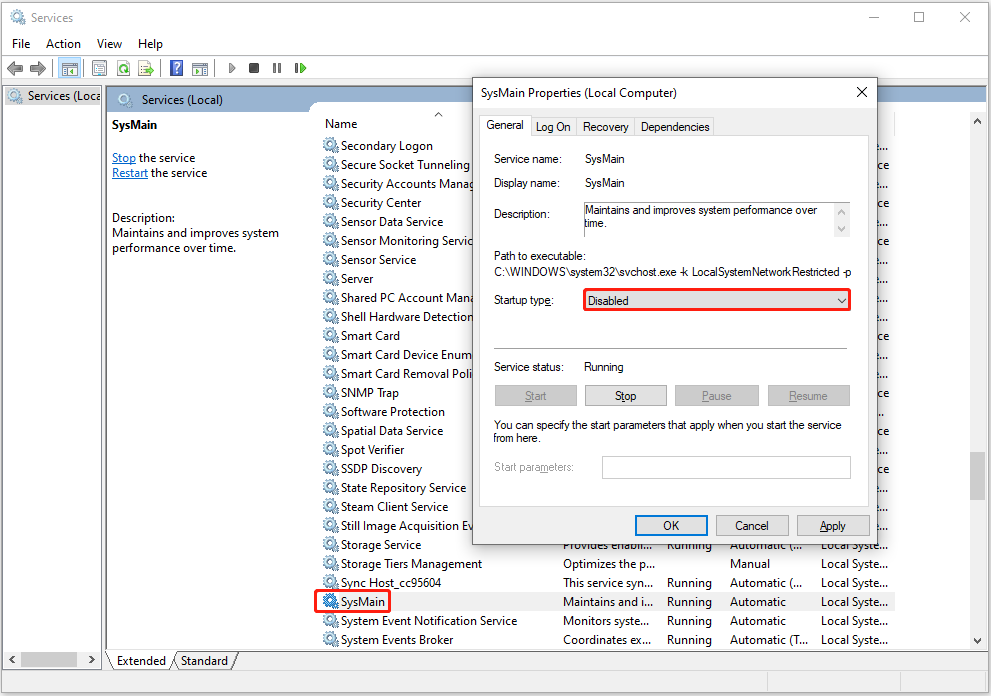The height and width of the screenshot is (696, 991).
Task: Select the General tab in properties
Action: coord(505,125)
